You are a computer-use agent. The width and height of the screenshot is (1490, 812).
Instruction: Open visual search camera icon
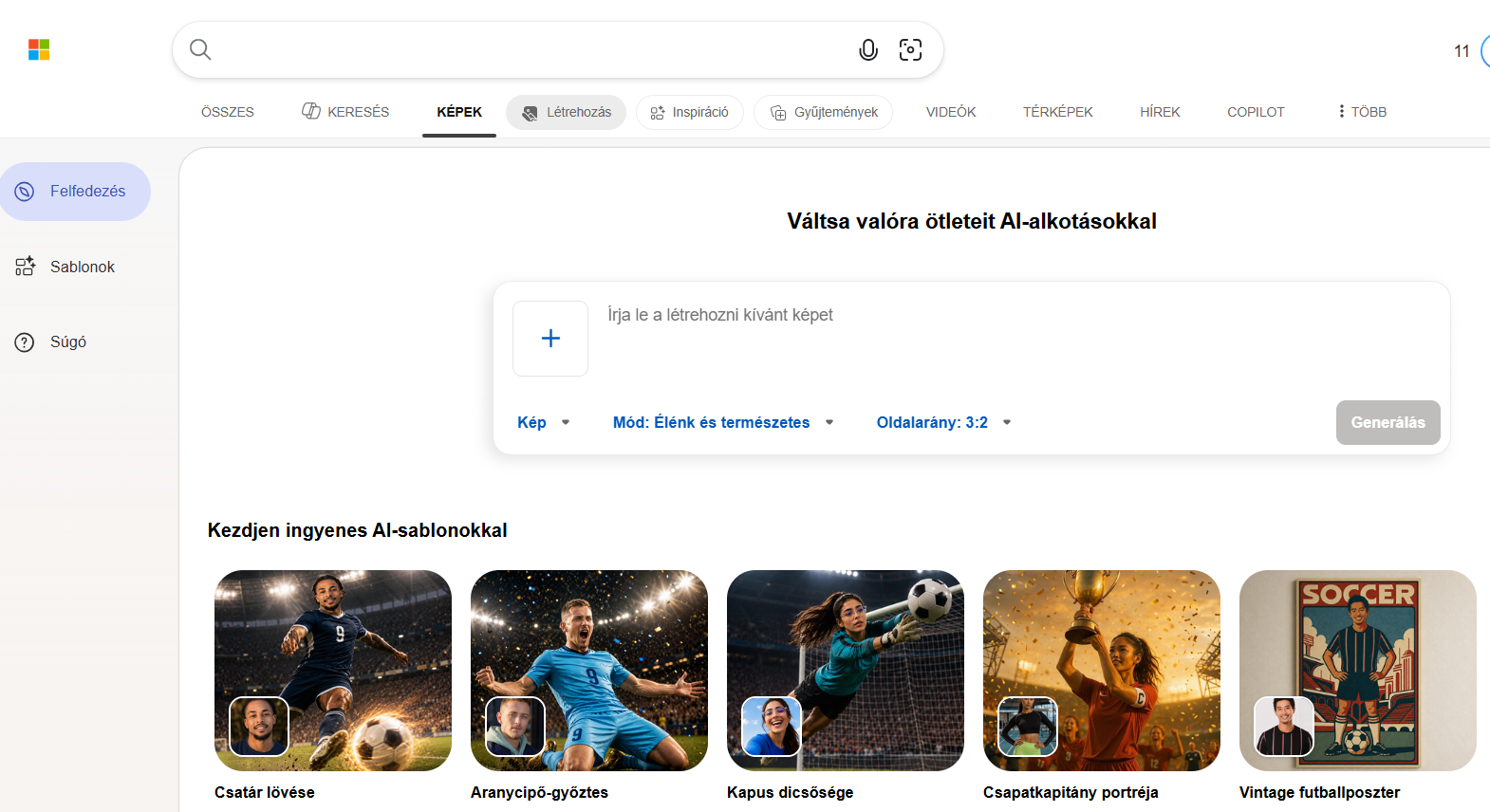[x=910, y=50]
